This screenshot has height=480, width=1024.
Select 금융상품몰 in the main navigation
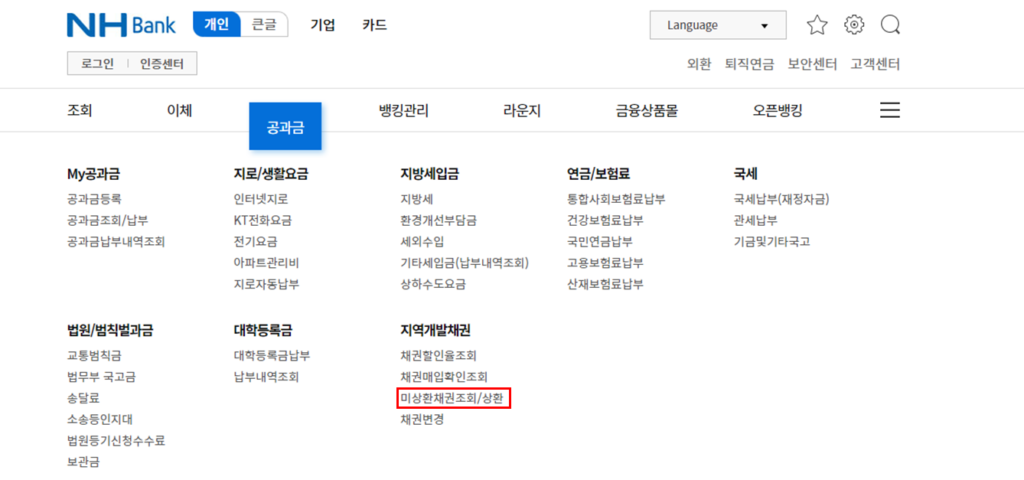(646, 111)
